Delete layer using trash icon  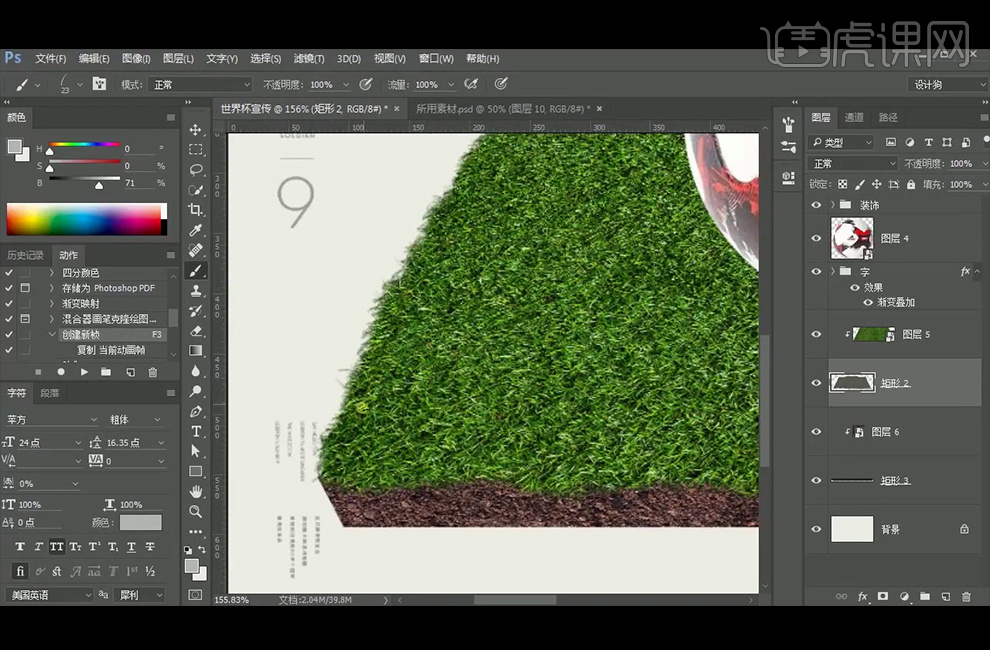[x=966, y=597]
